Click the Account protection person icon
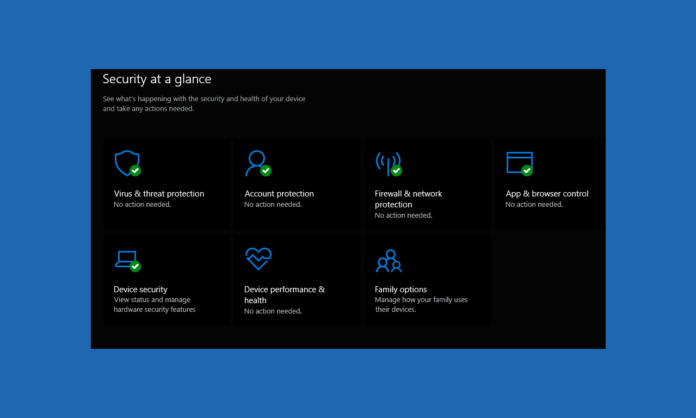The height and width of the screenshot is (418, 696). tap(257, 162)
